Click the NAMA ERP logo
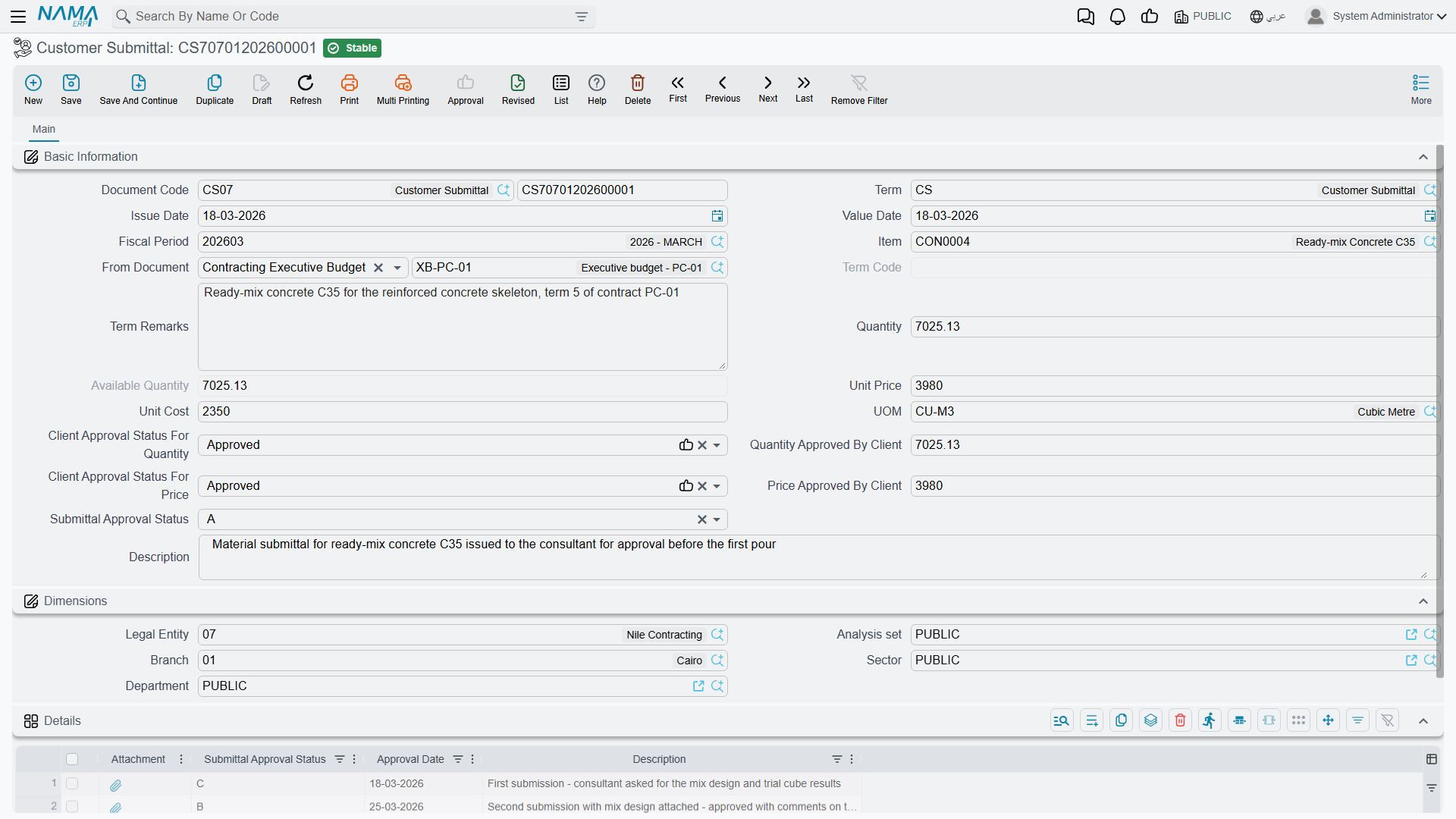 (68, 16)
